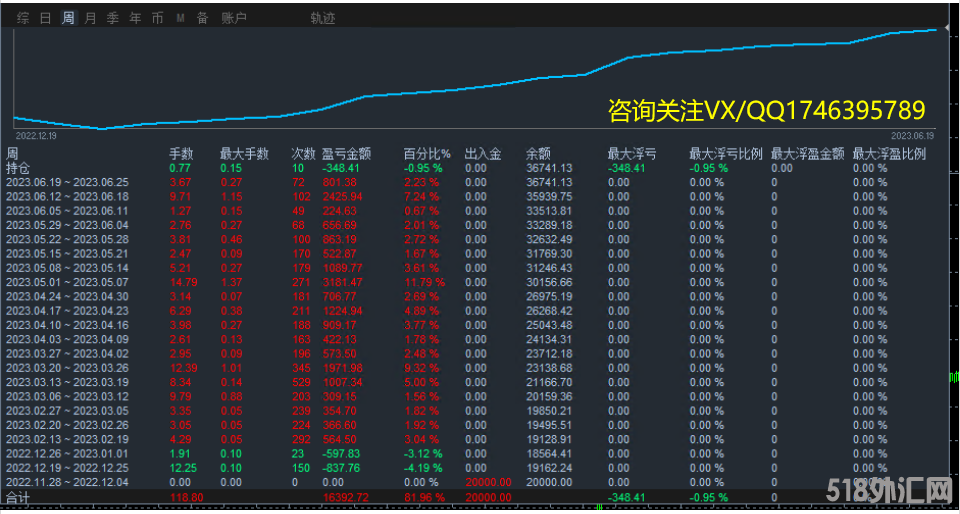Open the 年 yearly statistics tab

[x=135, y=18]
